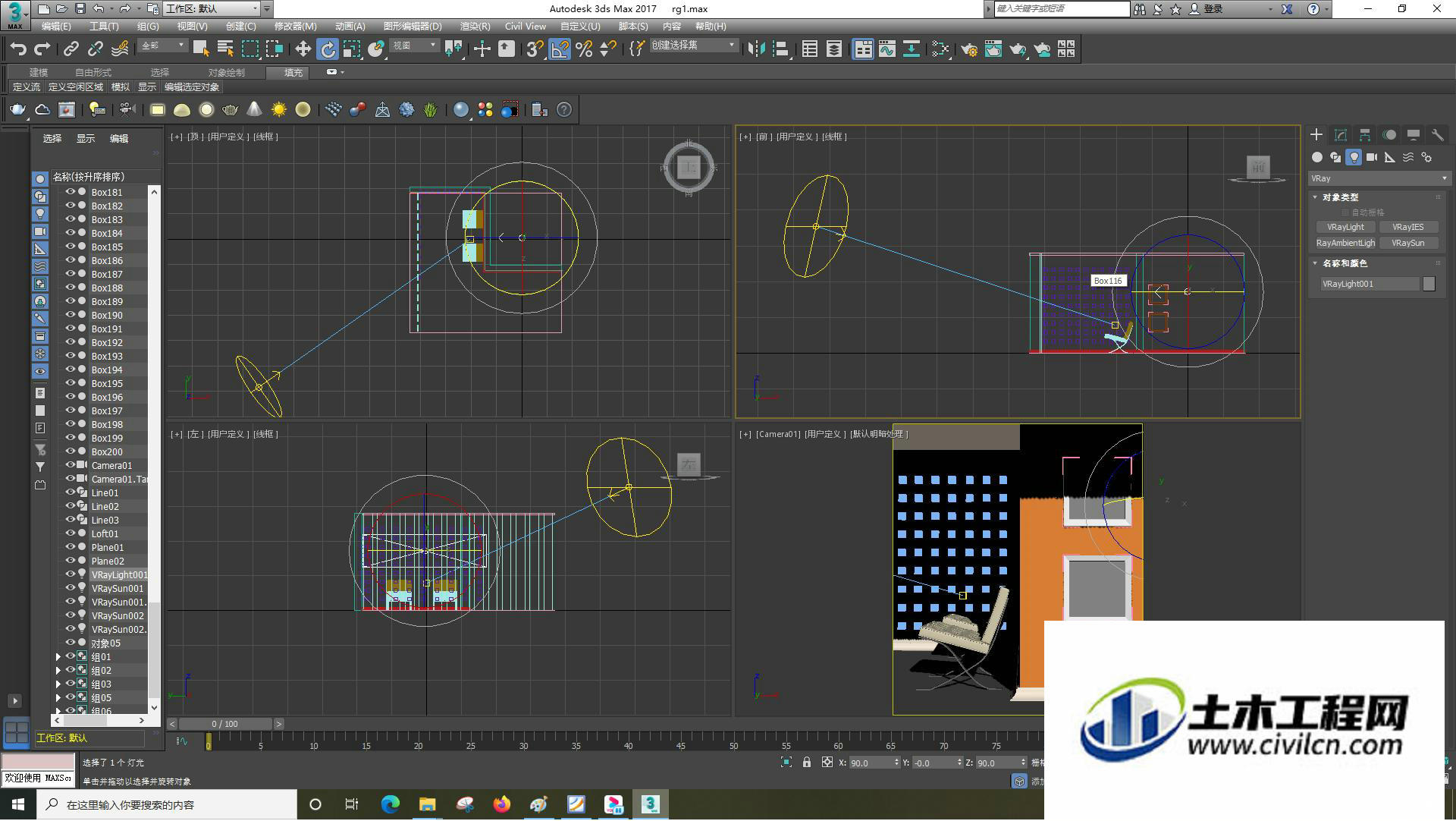Image resolution: width=1456 pixels, height=821 pixels.
Task: Toggle visibility of Line02
Action: (70, 506)
